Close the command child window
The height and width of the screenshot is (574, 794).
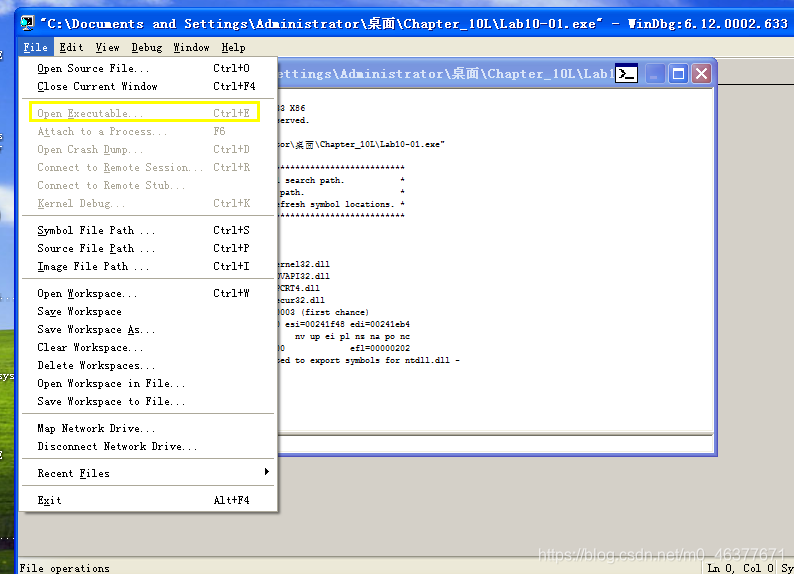(x=701, y=74)
